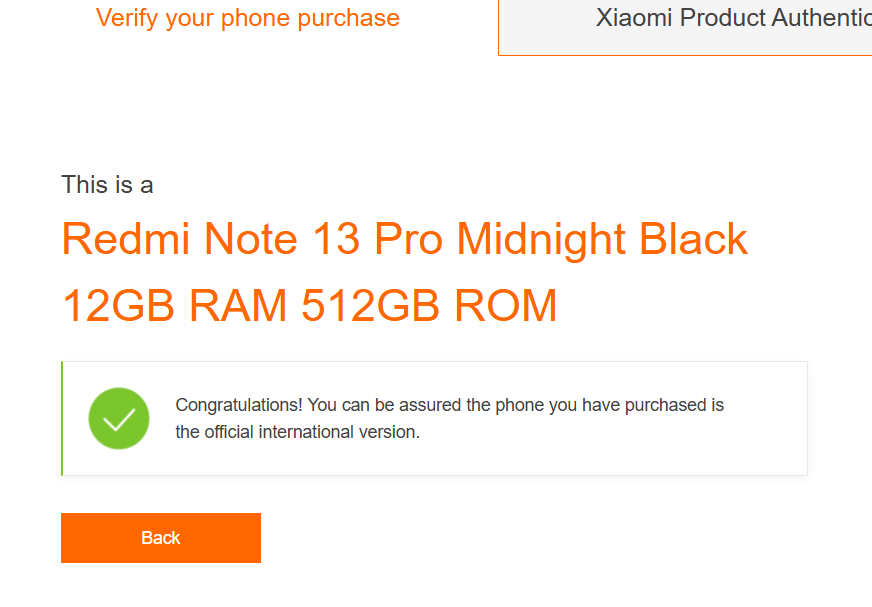Click the word 'Redmi' in the heading

(x=125, y=239)
